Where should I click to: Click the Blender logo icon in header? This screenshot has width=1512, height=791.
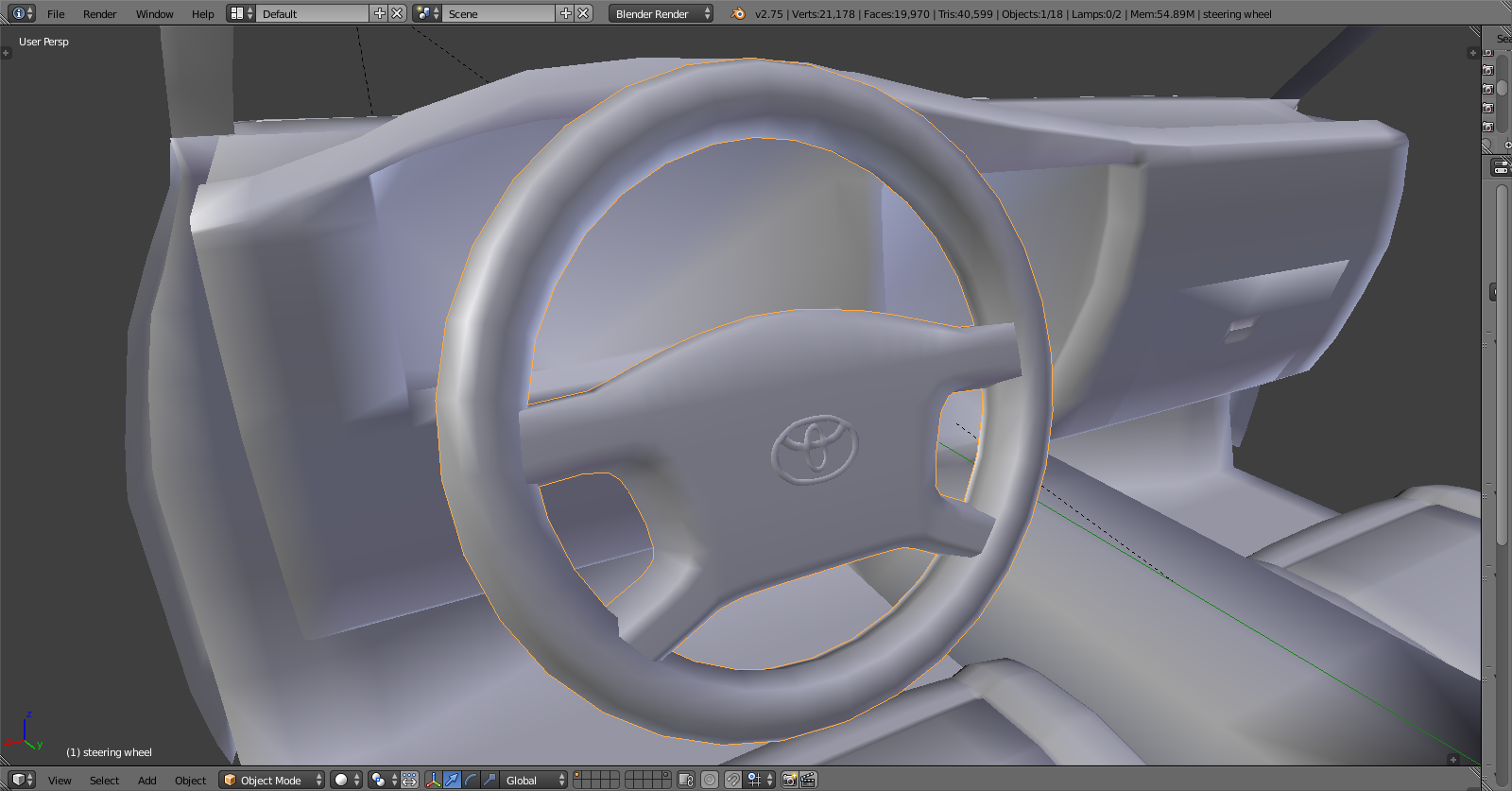click(x=738, y=13)
